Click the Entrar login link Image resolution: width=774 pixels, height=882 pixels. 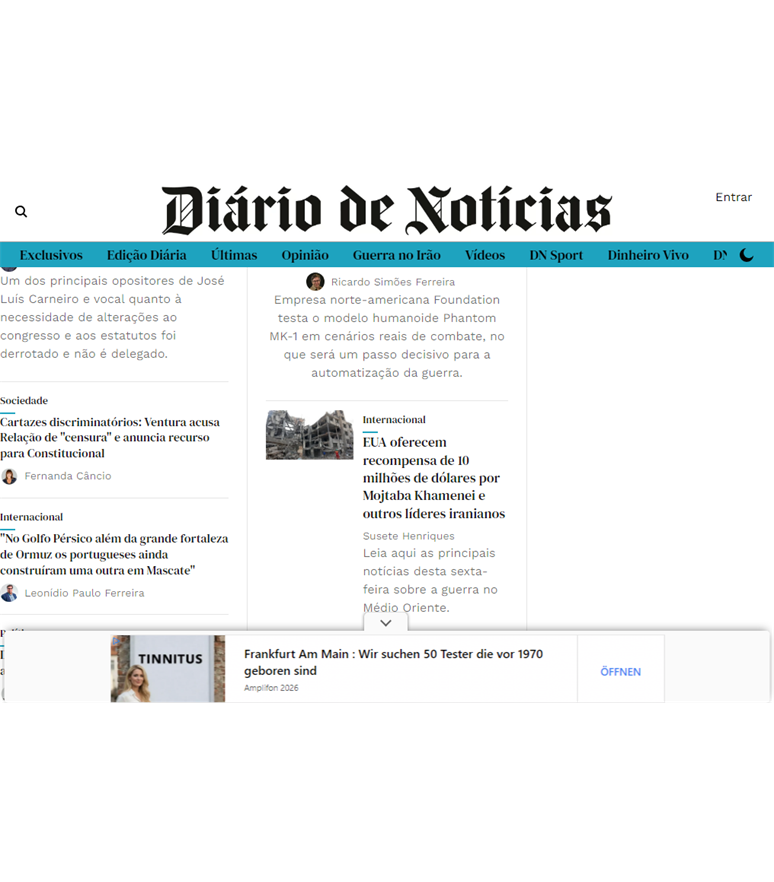click(x=734, y=197)
